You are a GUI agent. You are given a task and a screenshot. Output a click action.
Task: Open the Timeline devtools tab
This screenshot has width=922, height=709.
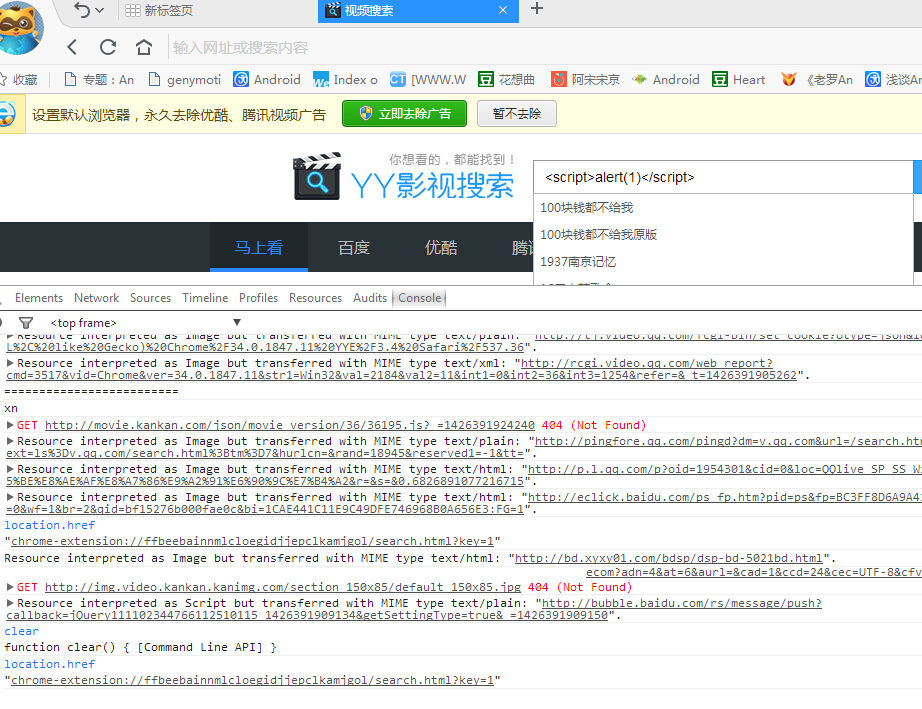(x=205, y=298)
